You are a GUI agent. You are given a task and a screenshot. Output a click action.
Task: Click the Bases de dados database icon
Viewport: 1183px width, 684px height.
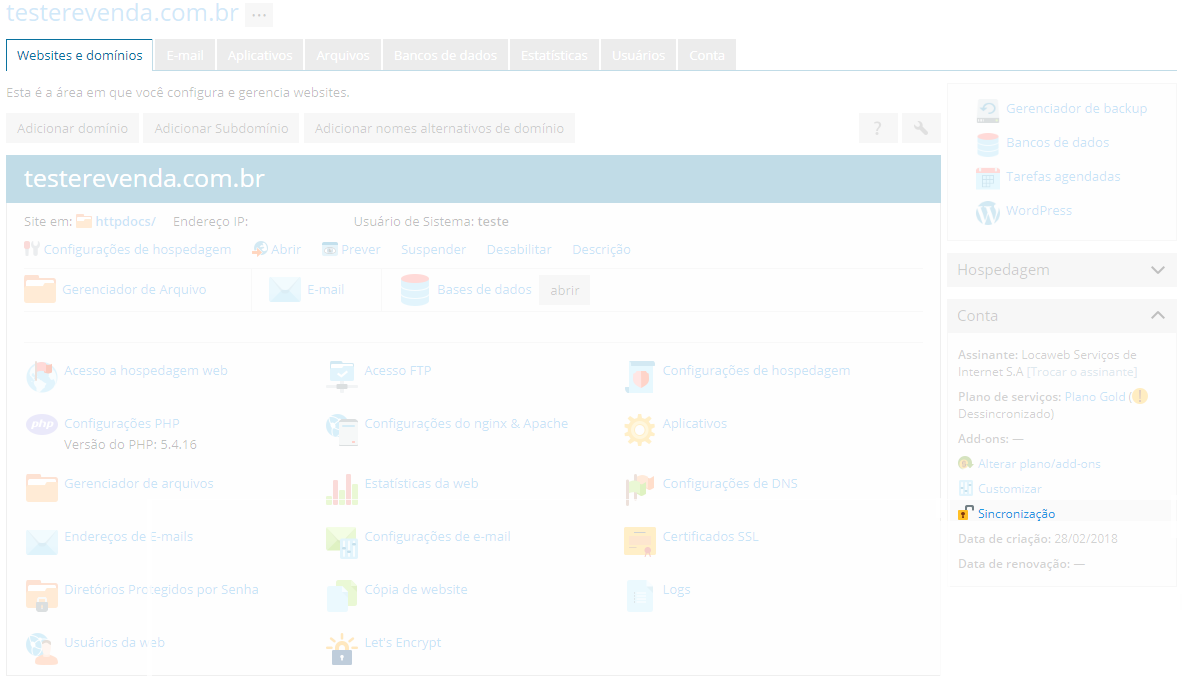(x=415, y=290)
